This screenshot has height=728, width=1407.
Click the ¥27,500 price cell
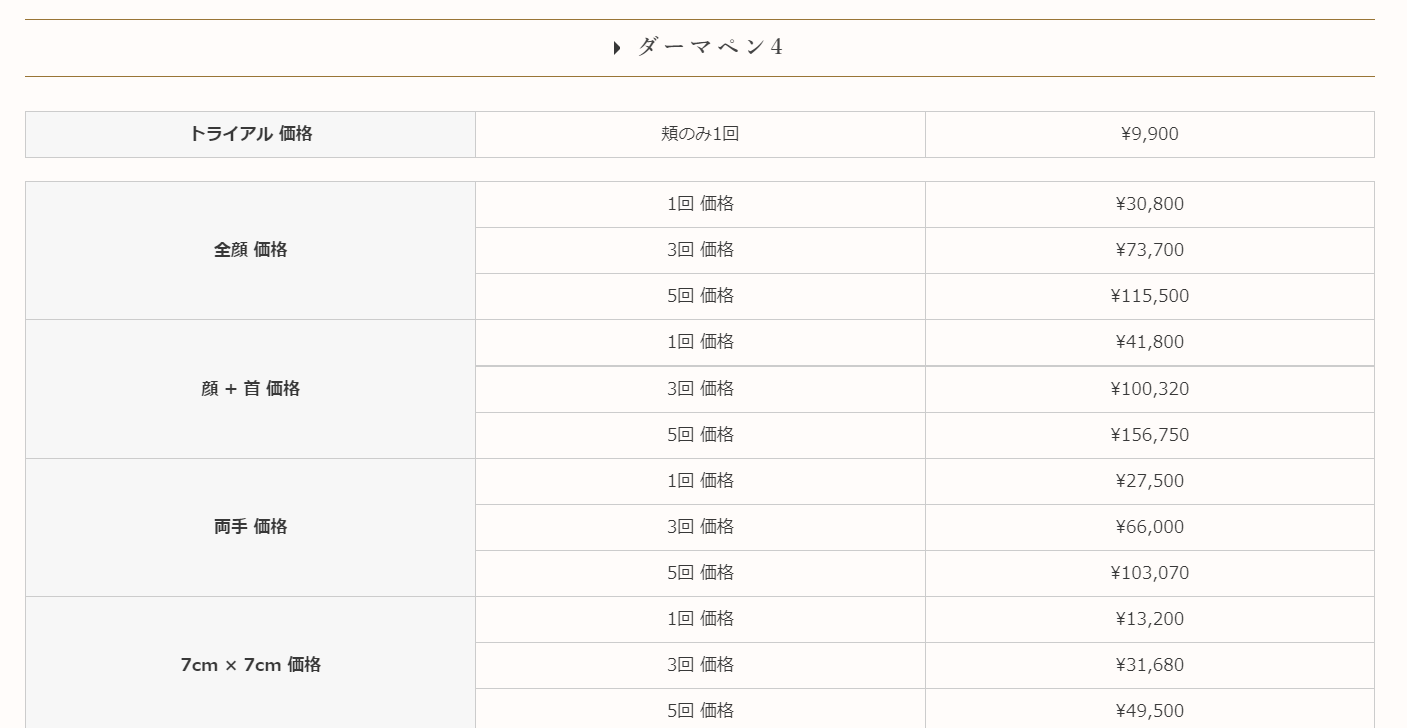point(1149,481)
